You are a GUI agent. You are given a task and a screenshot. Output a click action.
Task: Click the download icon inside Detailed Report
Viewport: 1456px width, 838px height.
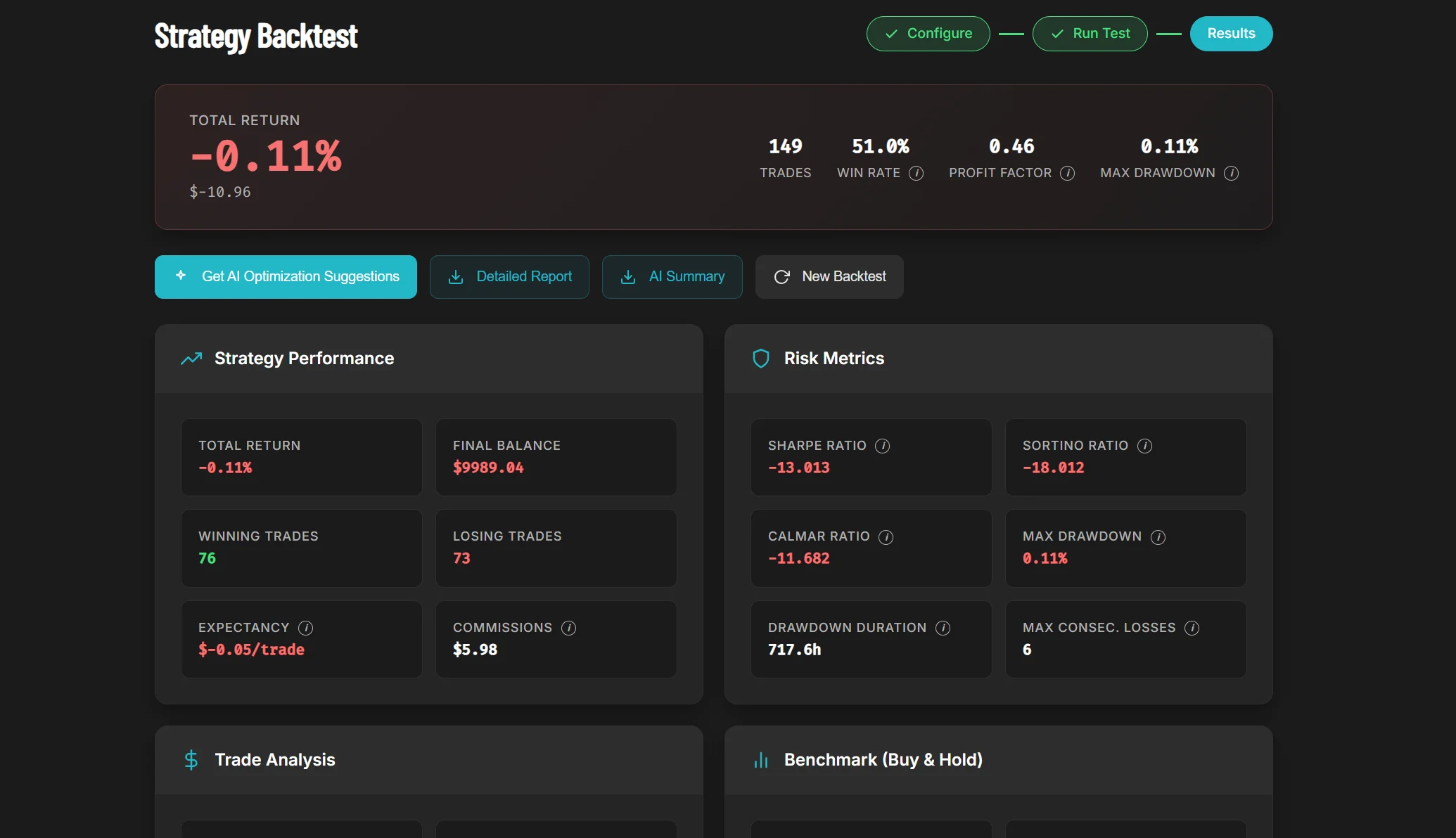[x=456, y=277]
